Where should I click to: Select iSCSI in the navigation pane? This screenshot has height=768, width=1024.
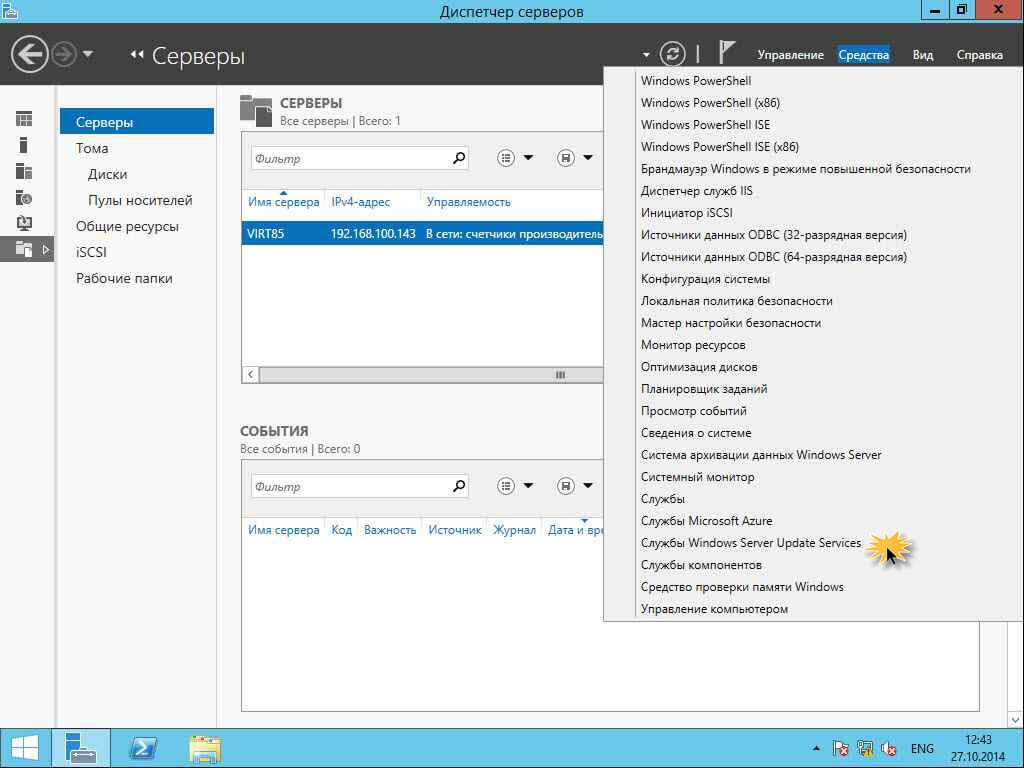point(91,252)
